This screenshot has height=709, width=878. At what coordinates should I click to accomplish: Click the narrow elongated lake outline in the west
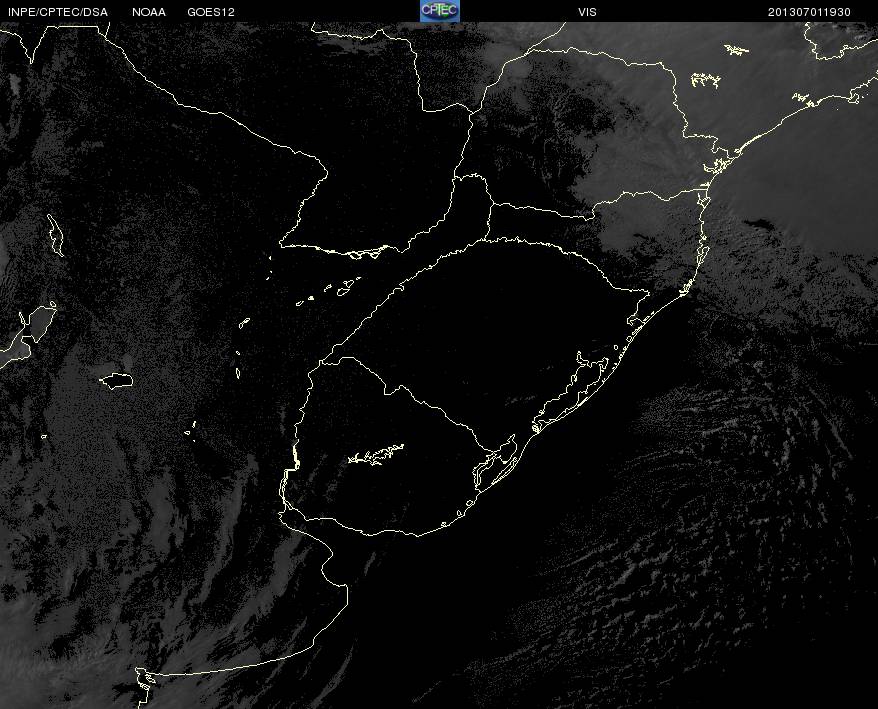[55, 235]
